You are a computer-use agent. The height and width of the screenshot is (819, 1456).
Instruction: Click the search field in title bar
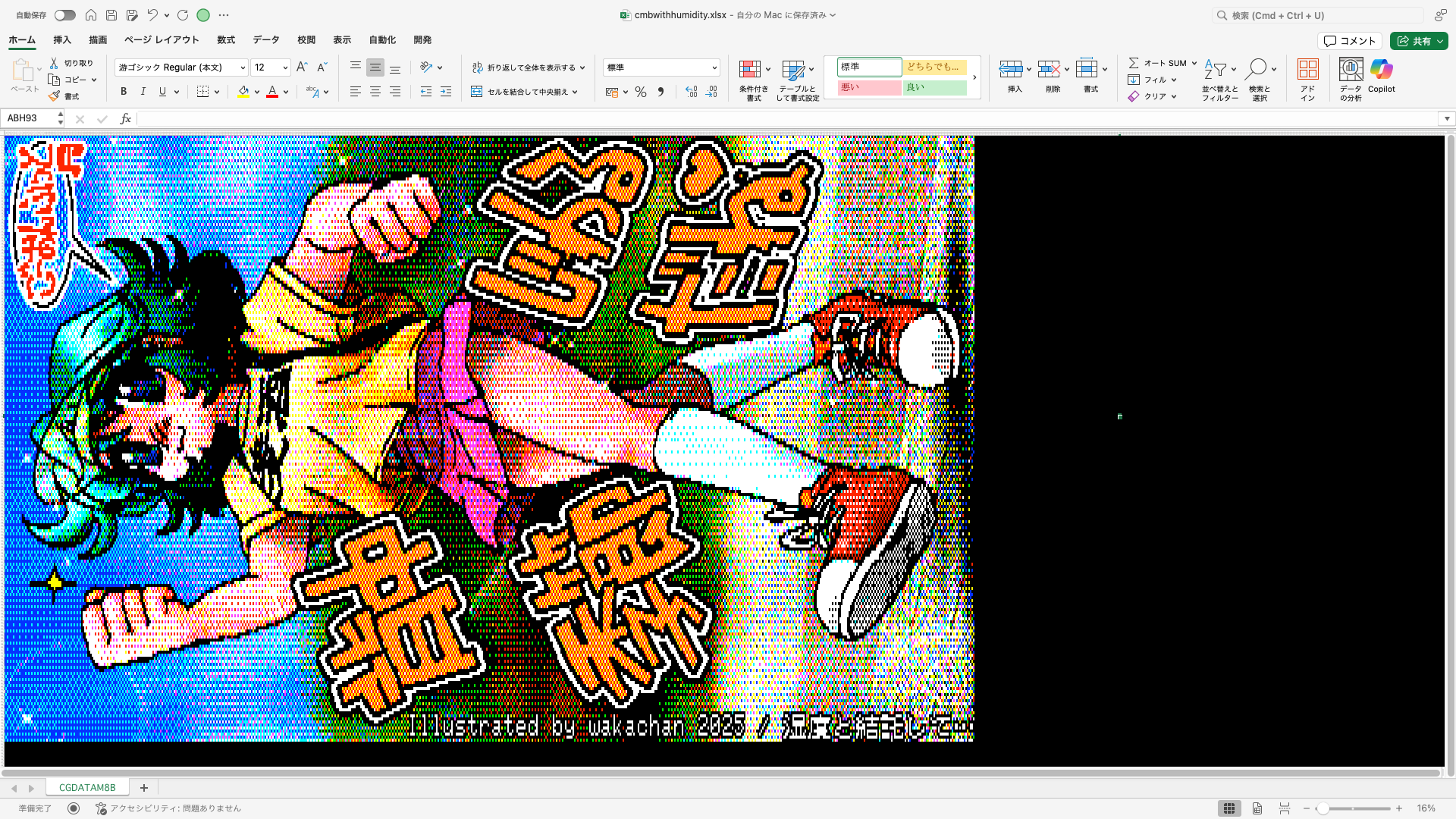click(x=1317, y=15)
